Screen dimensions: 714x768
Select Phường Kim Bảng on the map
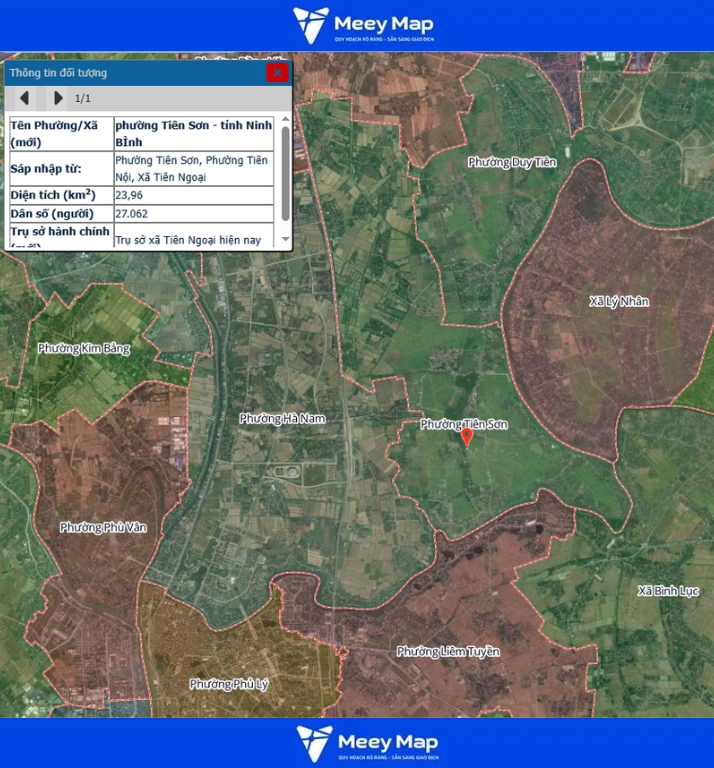(x=84, y=348)
